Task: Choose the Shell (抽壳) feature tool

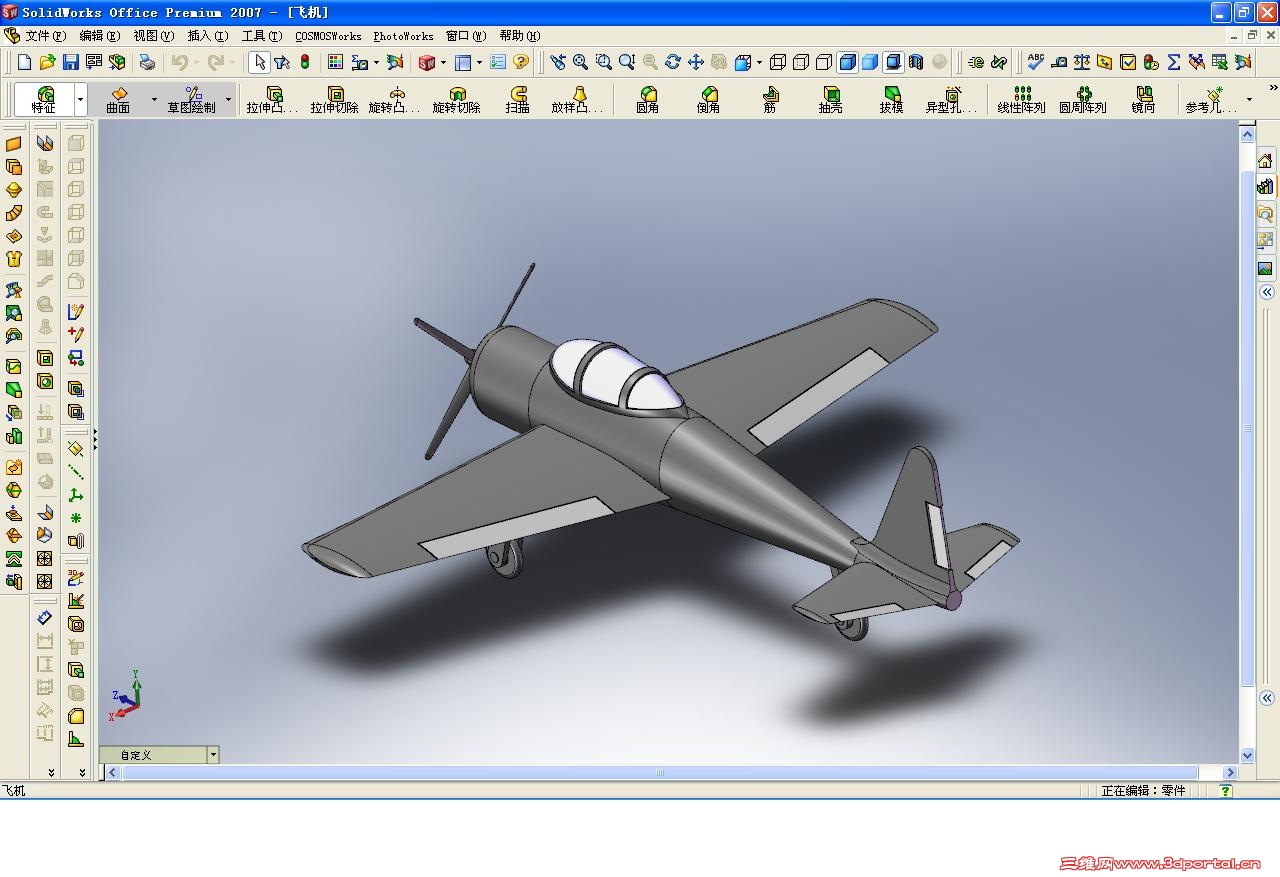Action: click(831, 99)
